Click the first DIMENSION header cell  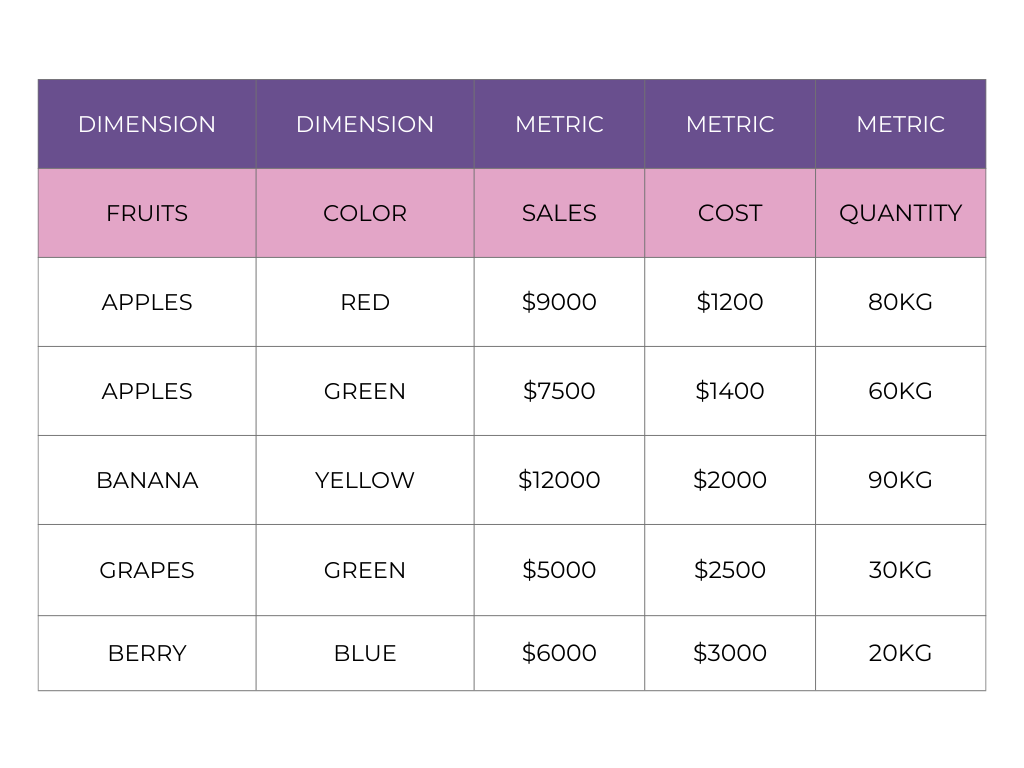coord(147,124)
